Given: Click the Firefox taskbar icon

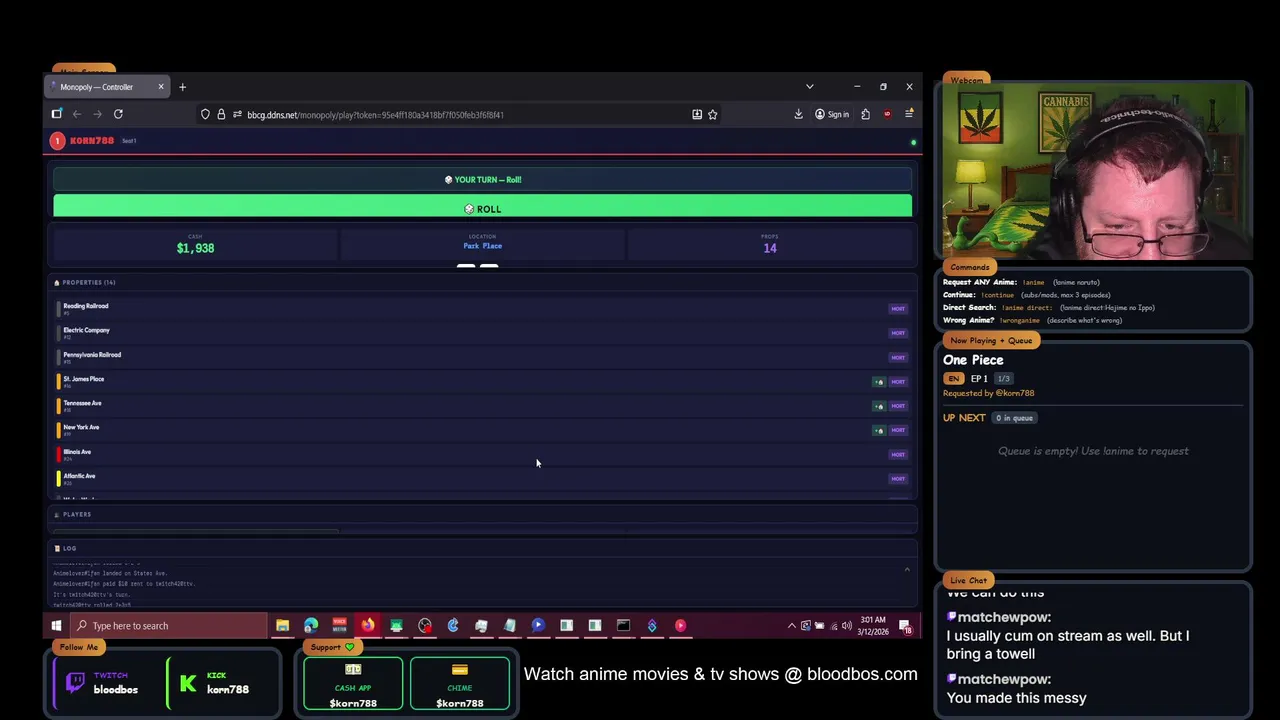Looking at the screenshot, I should click(368, 626).
